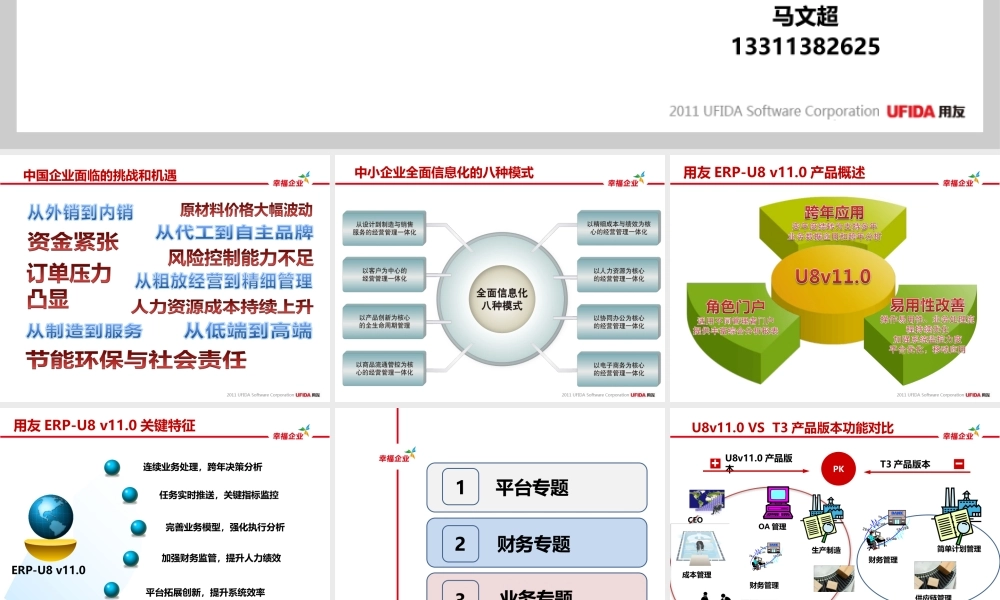Screen dimensions: 1000x600
Task: Click the 以精细成本与绩效为核心 box
Action: (619, 228)
